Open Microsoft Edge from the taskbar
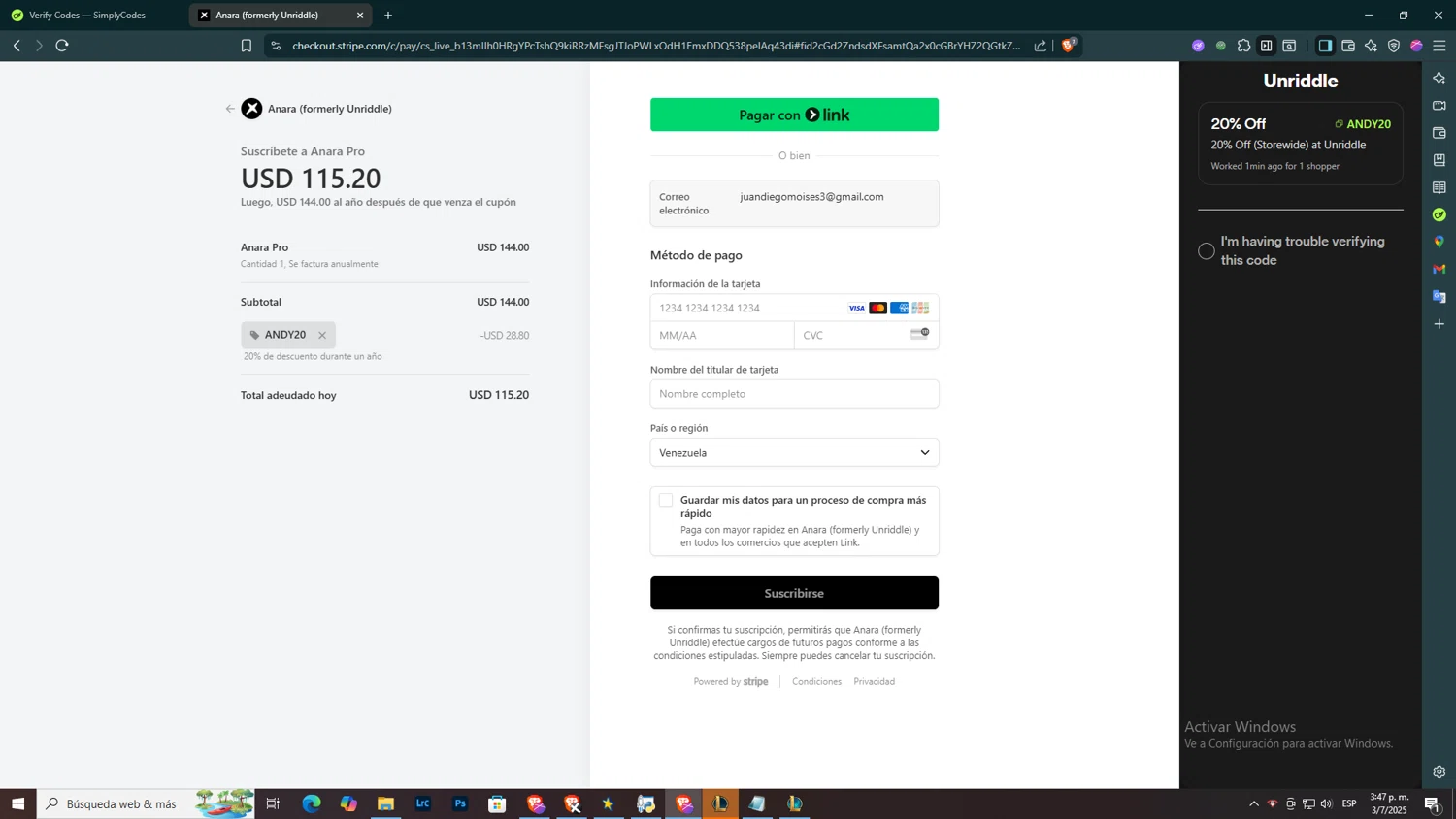Screen dimensions: 1456x819 pos(312,803)
